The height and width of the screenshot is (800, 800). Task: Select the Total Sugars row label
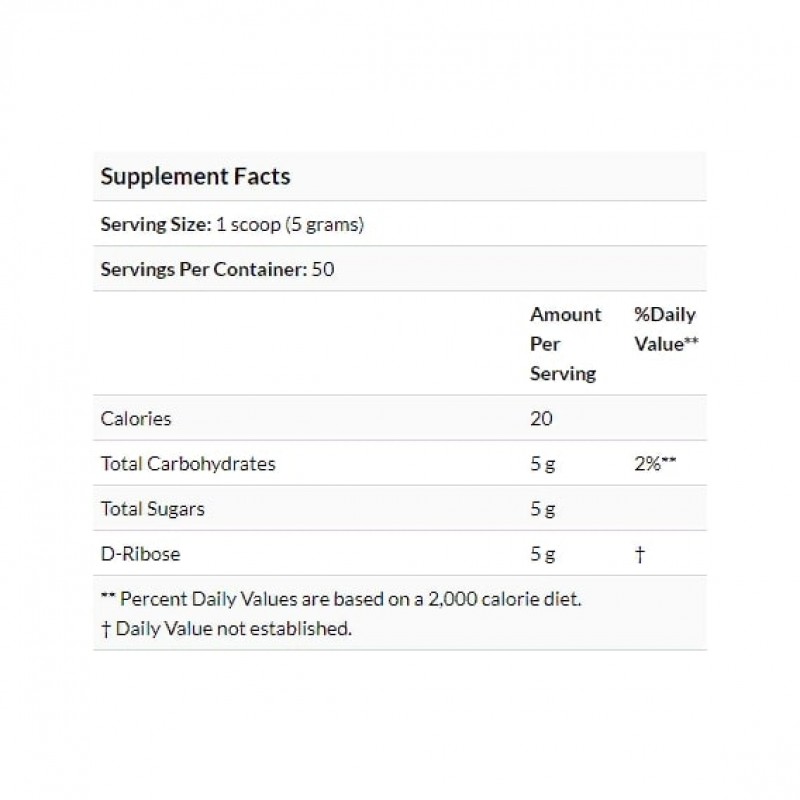152,509
